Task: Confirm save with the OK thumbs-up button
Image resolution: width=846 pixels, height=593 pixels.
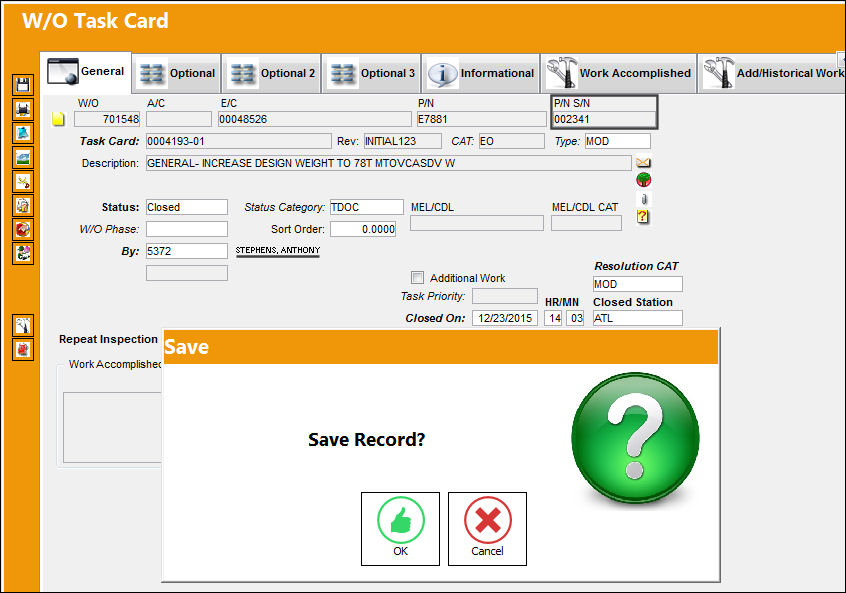Action: [x=400, y=529]
